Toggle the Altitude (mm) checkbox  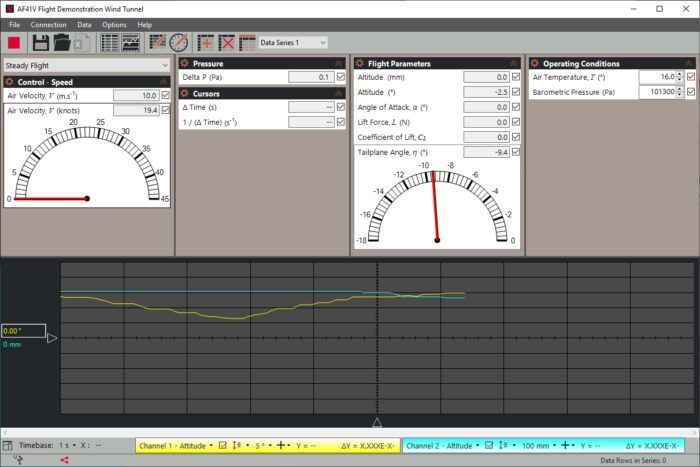pos(516,77)
